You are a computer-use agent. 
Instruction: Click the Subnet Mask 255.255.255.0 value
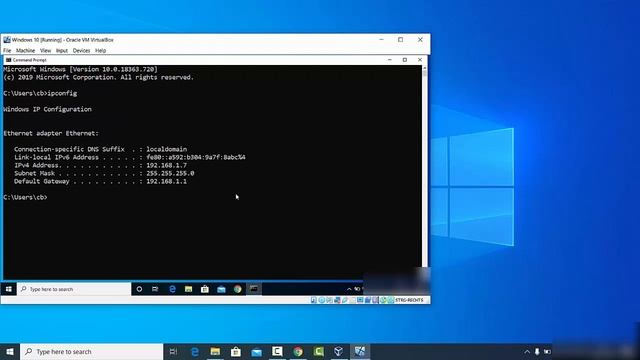click(170, 173)
